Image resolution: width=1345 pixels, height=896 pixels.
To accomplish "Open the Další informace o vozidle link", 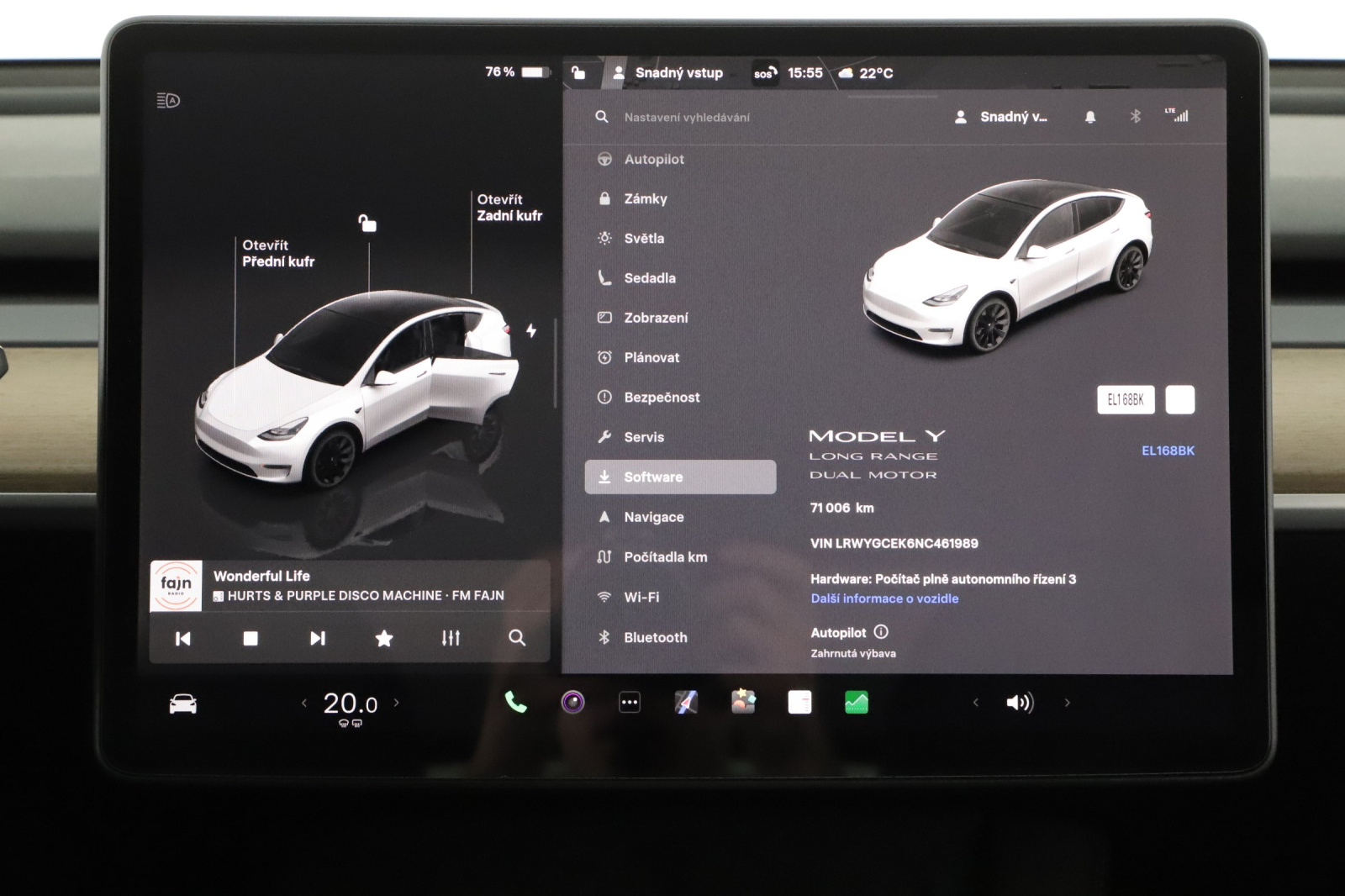I will click(x=884, y=598).
